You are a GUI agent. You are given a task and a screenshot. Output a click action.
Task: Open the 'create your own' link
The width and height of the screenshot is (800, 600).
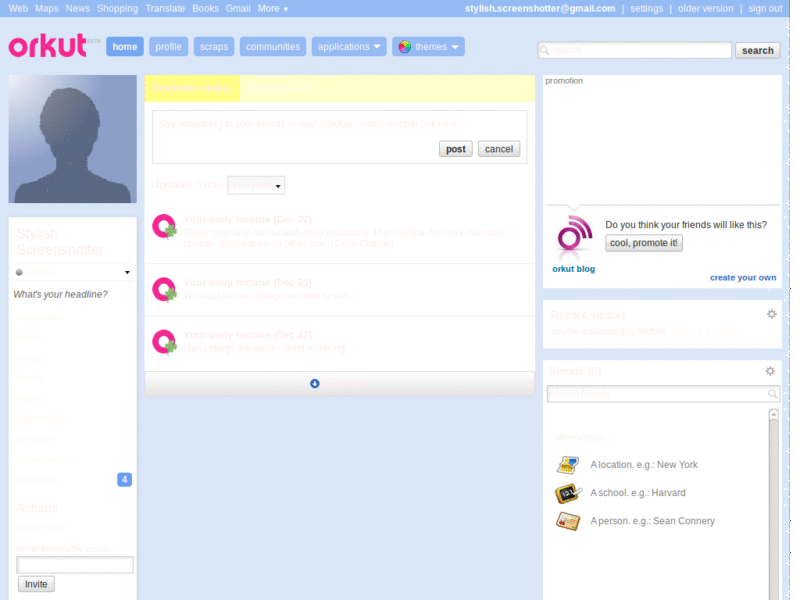(743, 278)
